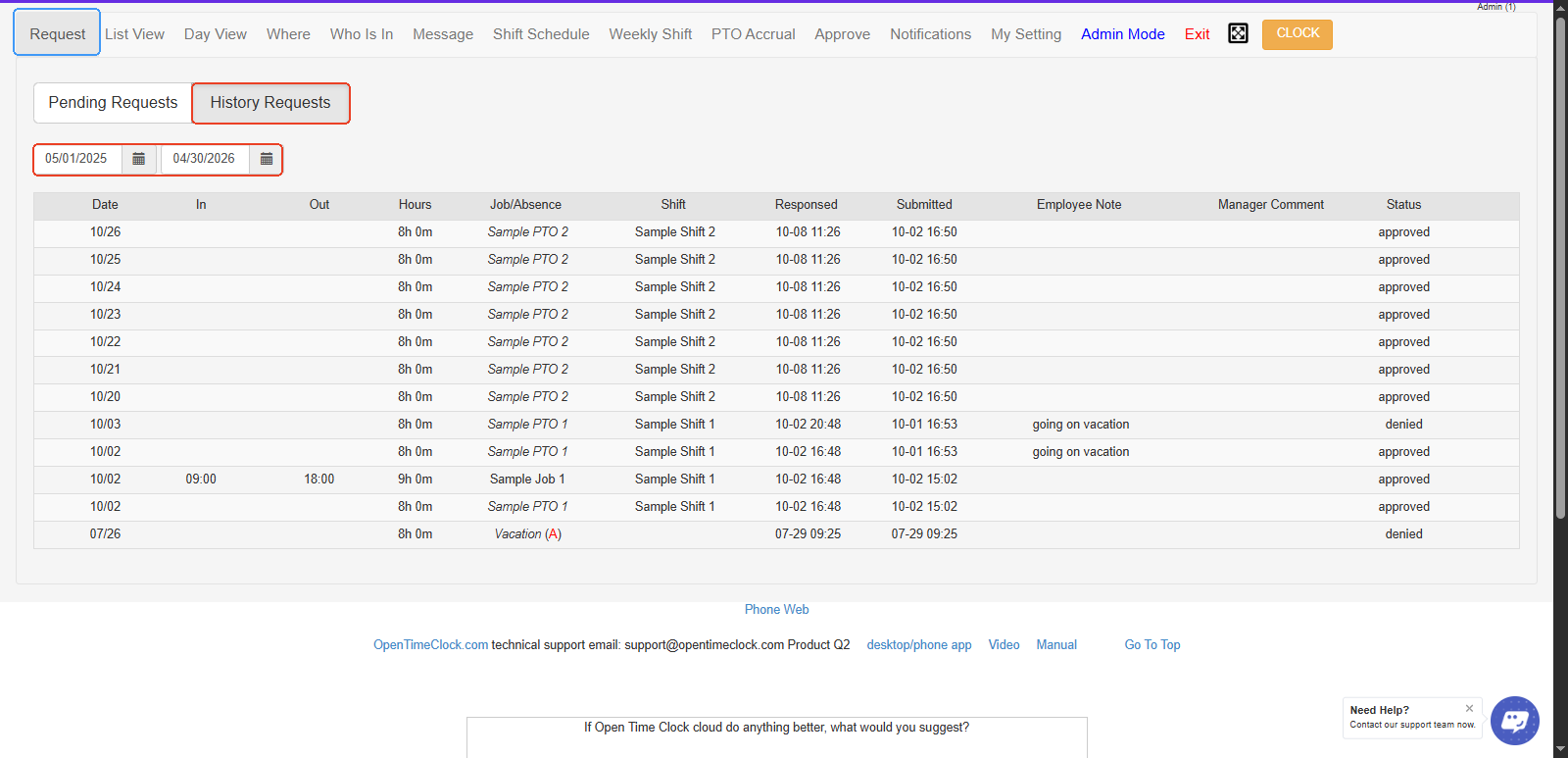Select the History Requests tab
1568x758 pixels.
pos(270,103)
